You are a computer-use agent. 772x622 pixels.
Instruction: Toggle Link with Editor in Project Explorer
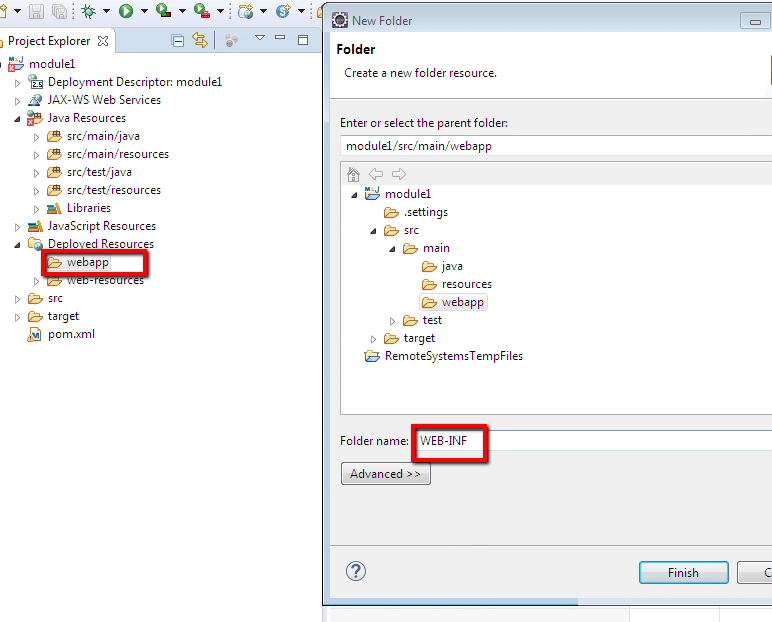(199, 41)
